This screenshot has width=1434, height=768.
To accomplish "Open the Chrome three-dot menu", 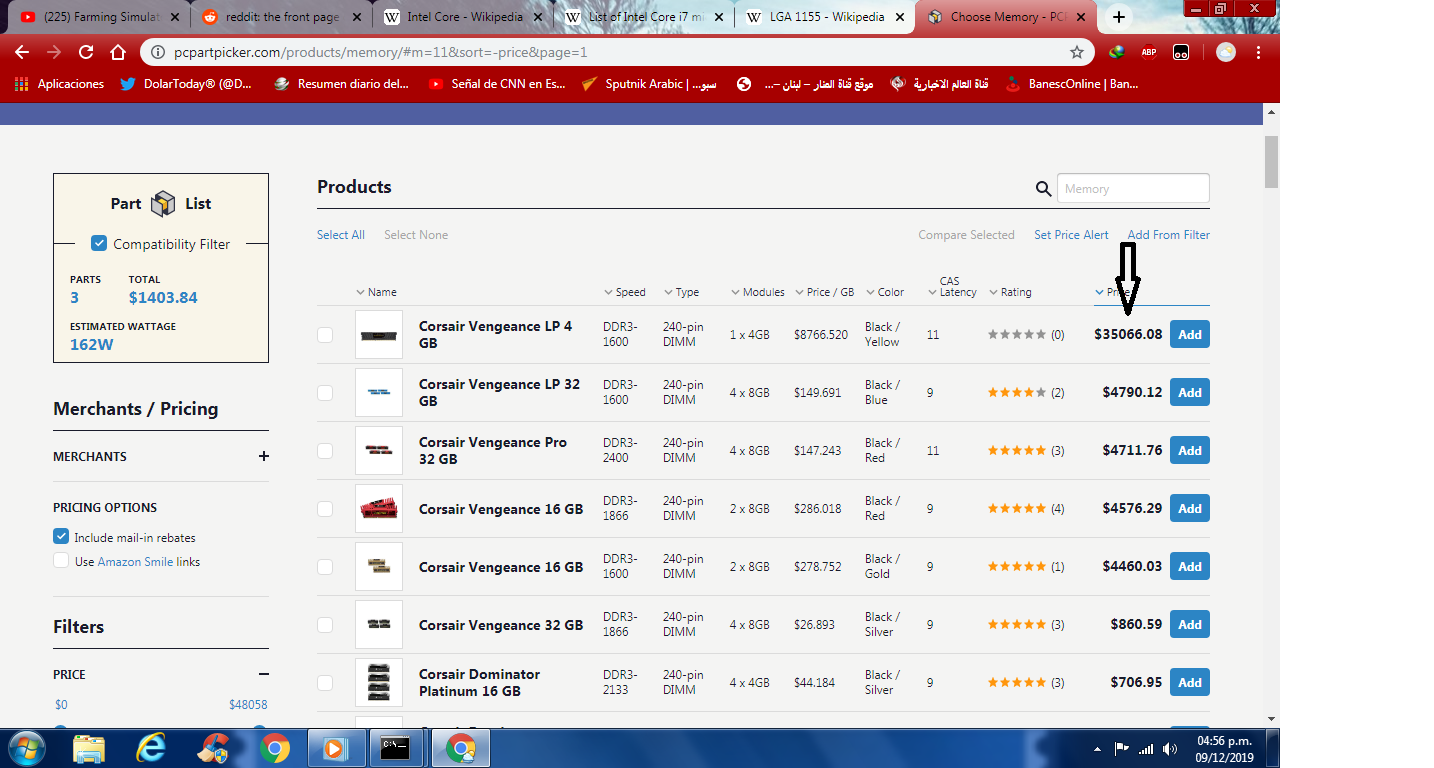I will (1258, 52).
